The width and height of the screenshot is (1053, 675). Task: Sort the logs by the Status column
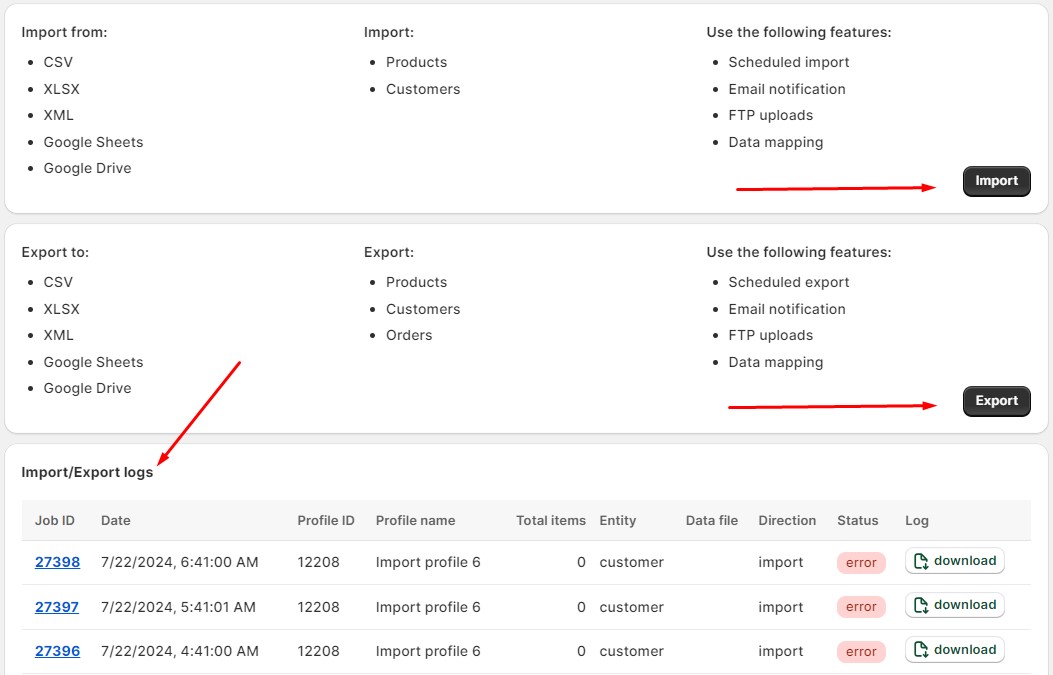click(x=858, y=520)
